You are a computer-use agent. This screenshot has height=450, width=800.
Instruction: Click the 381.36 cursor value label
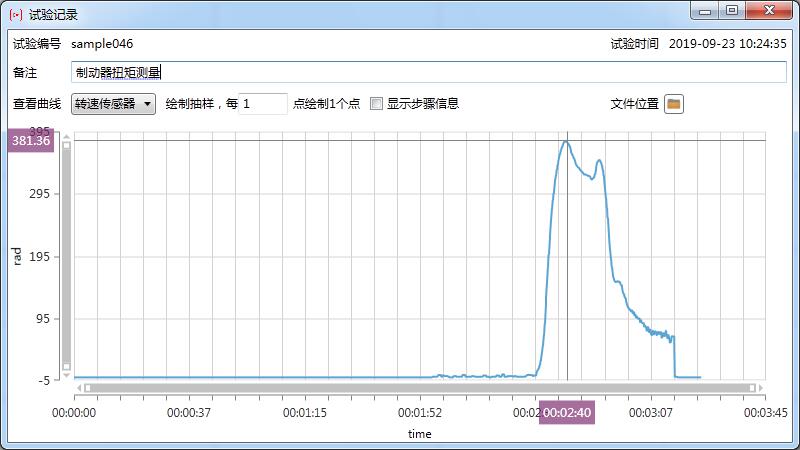coord(31,140)
